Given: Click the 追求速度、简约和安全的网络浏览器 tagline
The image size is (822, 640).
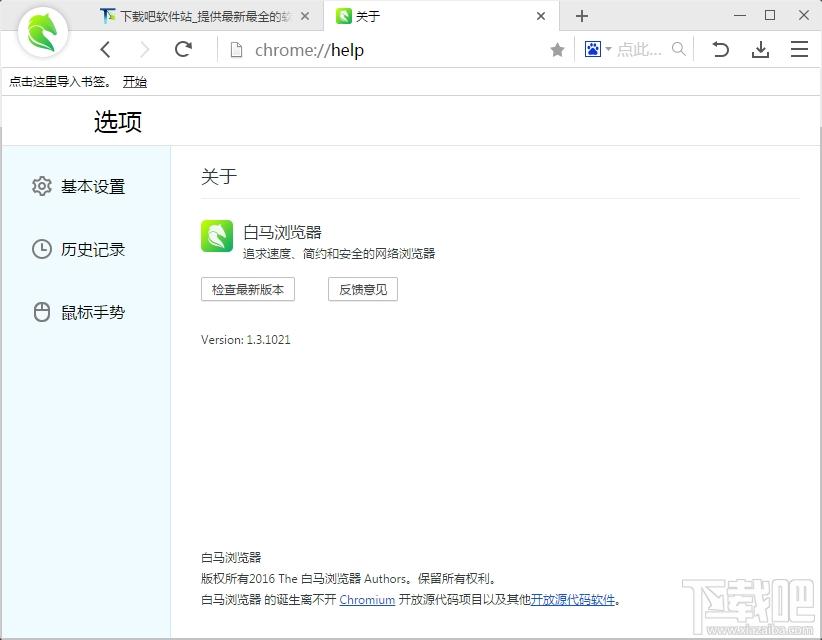Looking at the screenshot, I should point(339,254).
